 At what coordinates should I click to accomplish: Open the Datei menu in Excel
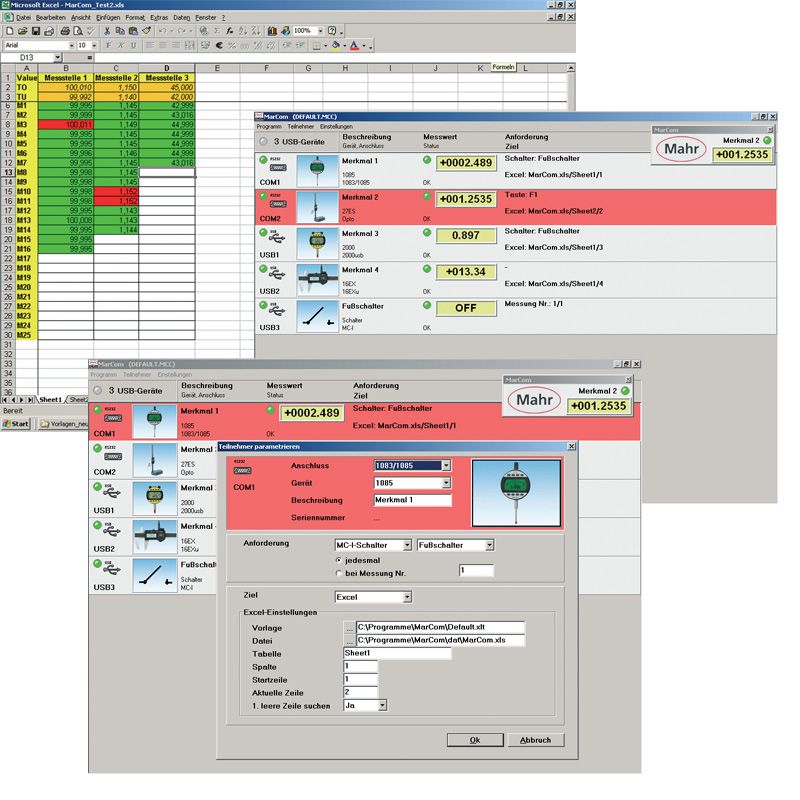(23, 17)
